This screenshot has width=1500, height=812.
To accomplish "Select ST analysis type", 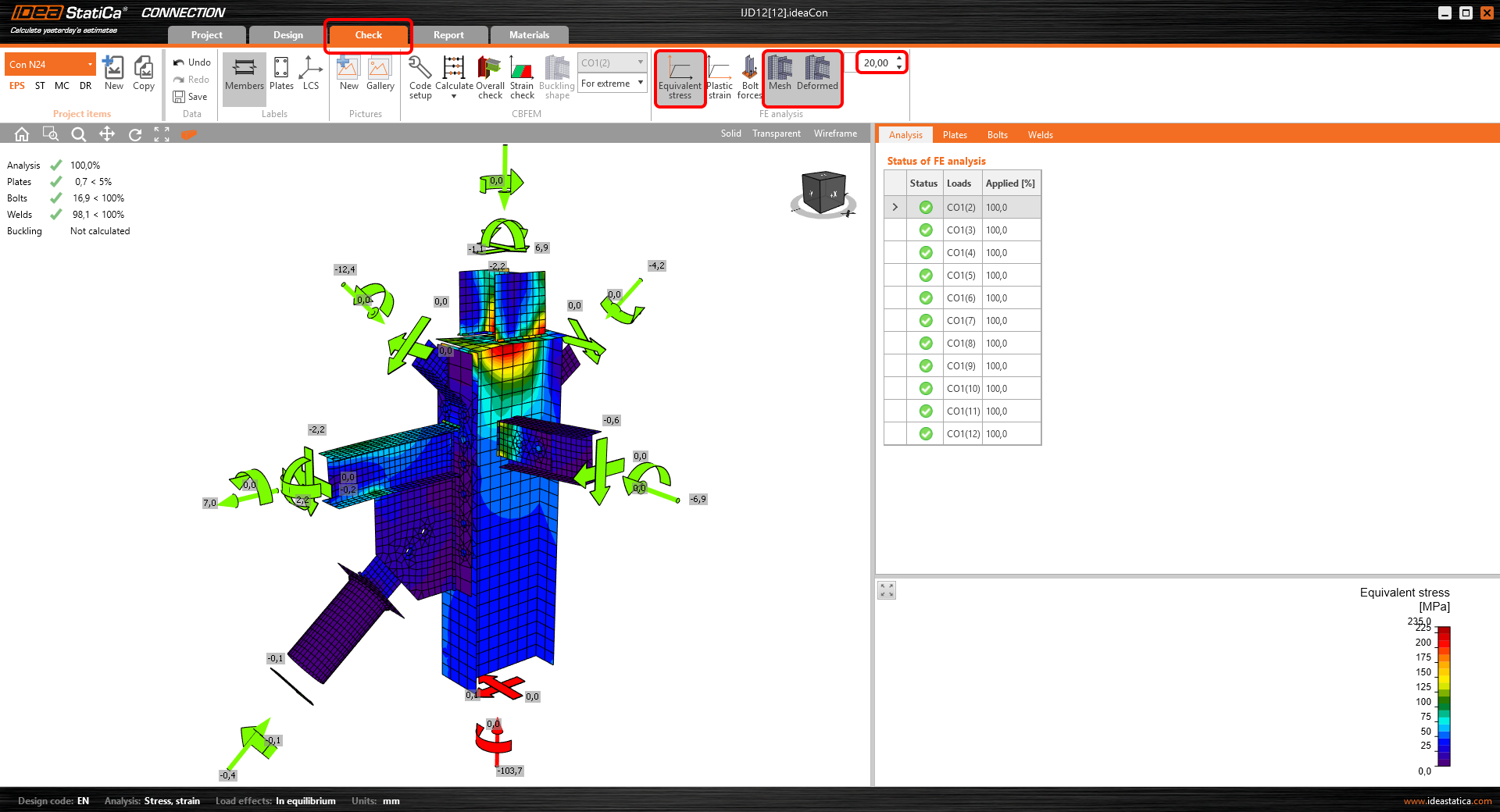I will tap(40, 86).
